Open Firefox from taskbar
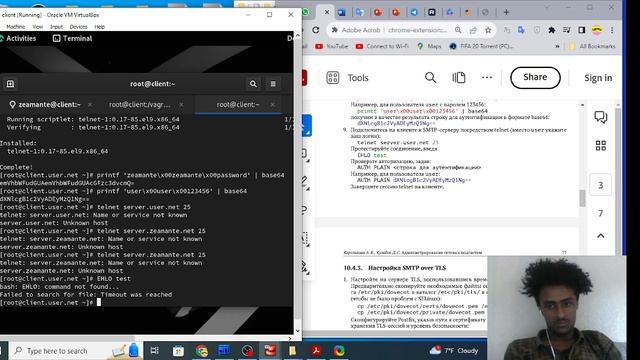Image resolution: width=640 pixels, height=360 pixels. coord(339,351)
